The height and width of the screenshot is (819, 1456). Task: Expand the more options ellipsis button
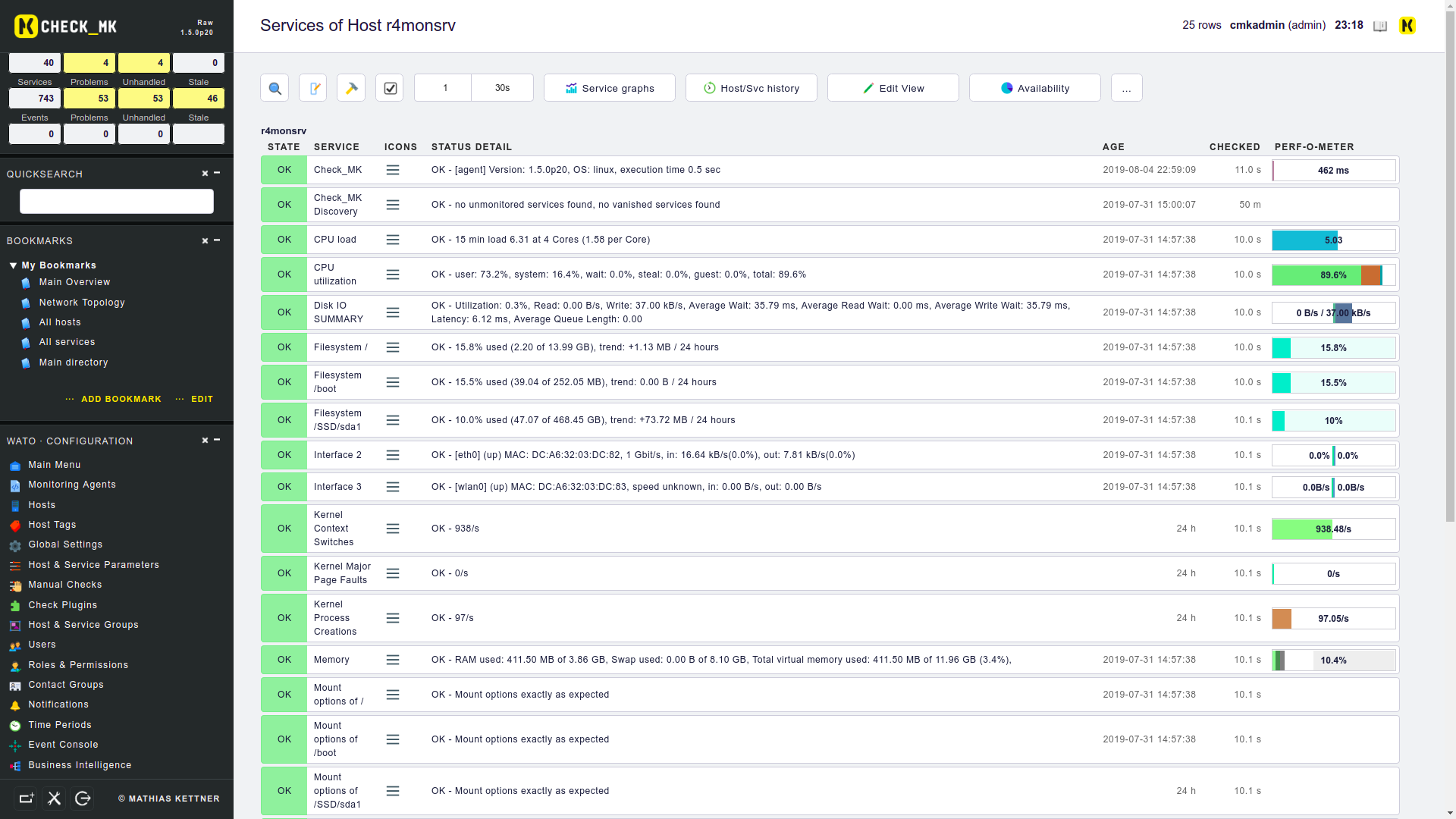(x=1126, y=88)
